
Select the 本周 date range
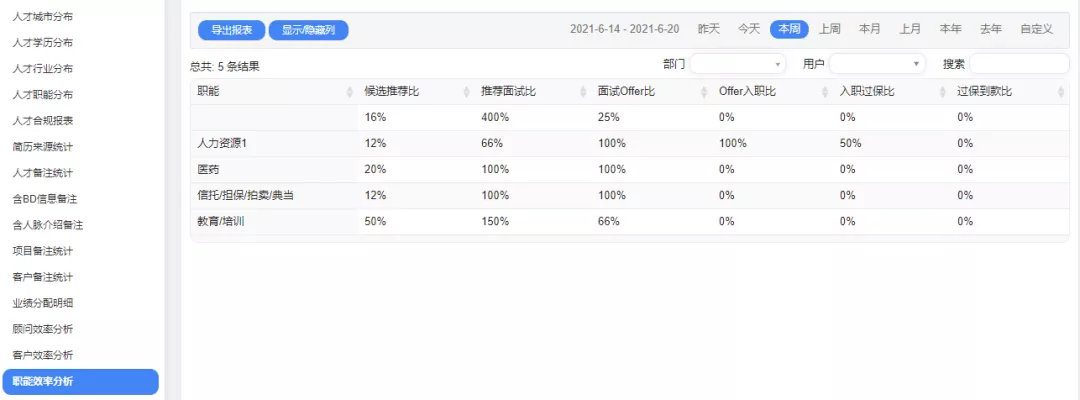click(x=789, y=29)
